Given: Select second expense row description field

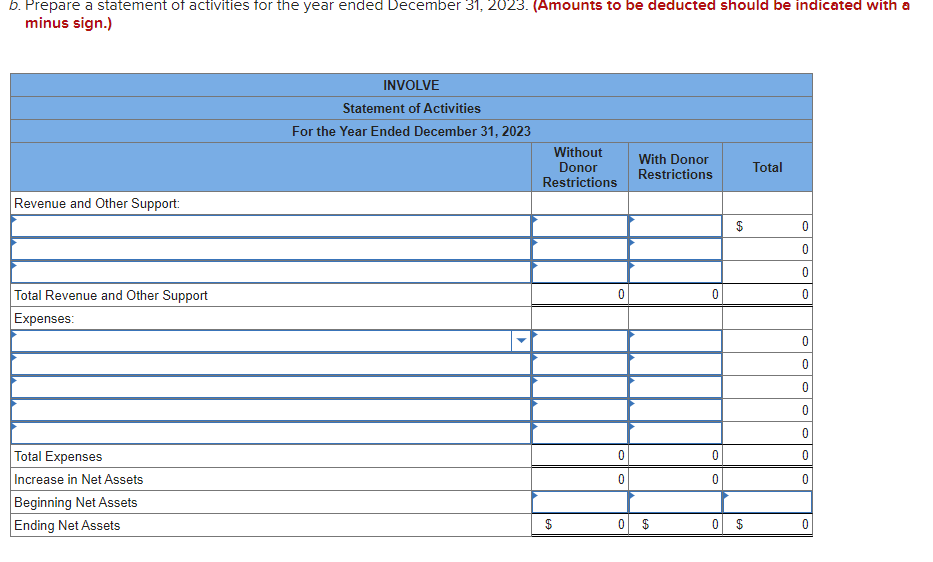Looking at the screenshot, I should (271, 364).
